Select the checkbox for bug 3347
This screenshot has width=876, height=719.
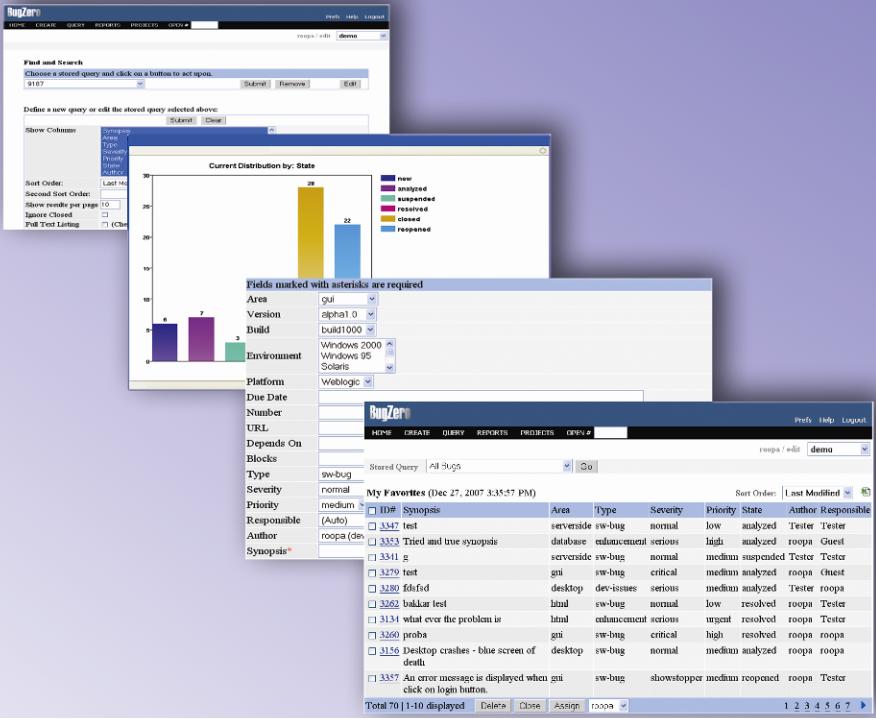[x=370, y=525]
